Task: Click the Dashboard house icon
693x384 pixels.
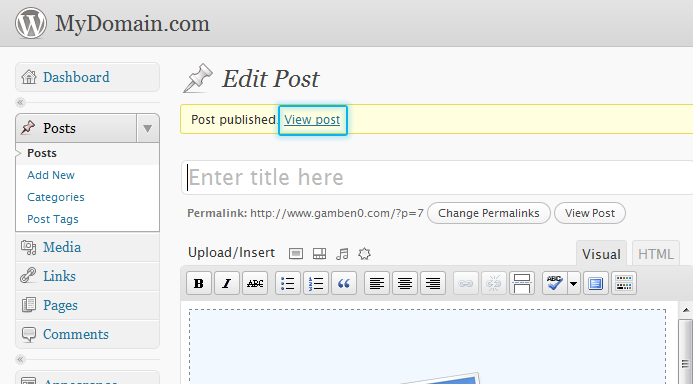Action: coord(29,77)
